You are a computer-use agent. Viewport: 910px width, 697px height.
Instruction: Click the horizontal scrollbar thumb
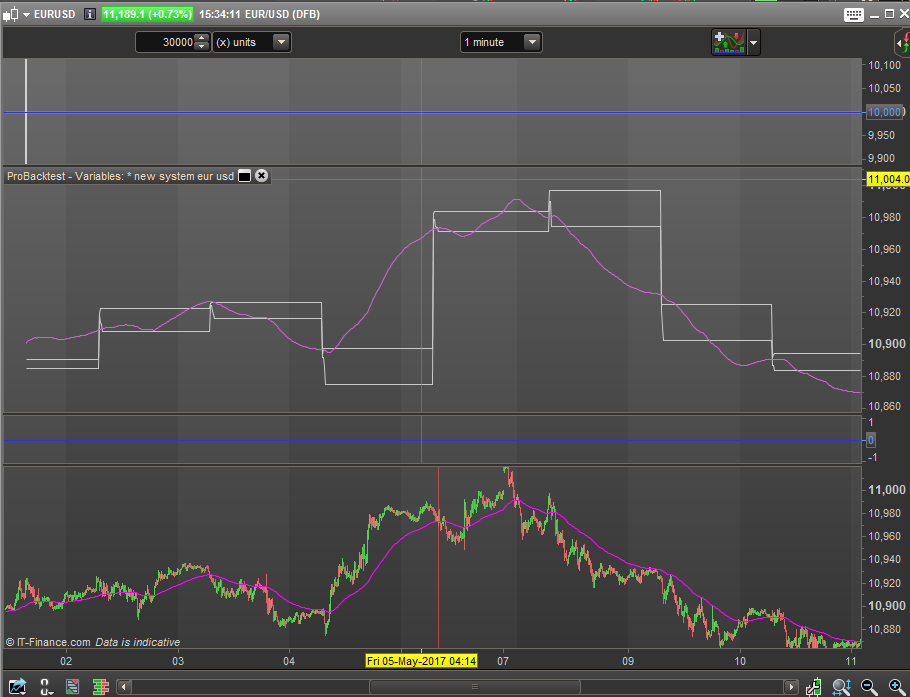[x=475, y=687]
